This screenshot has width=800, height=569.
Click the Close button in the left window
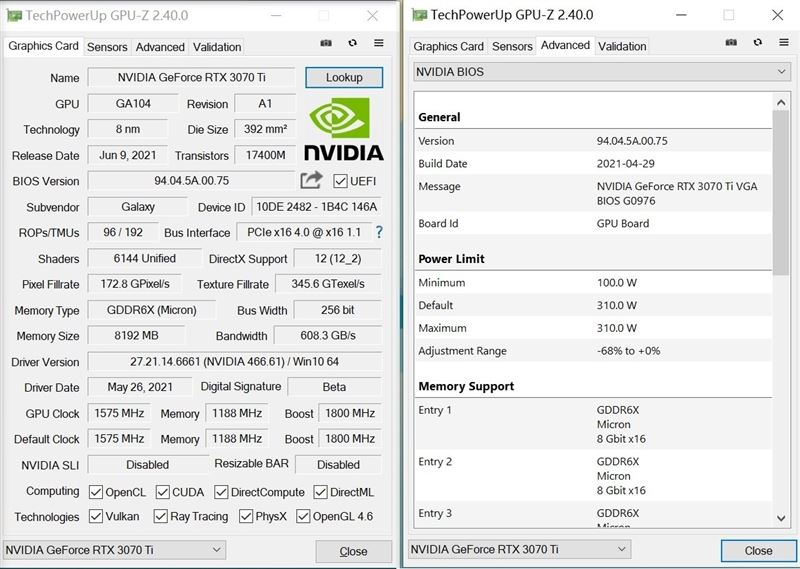(353, 551)
